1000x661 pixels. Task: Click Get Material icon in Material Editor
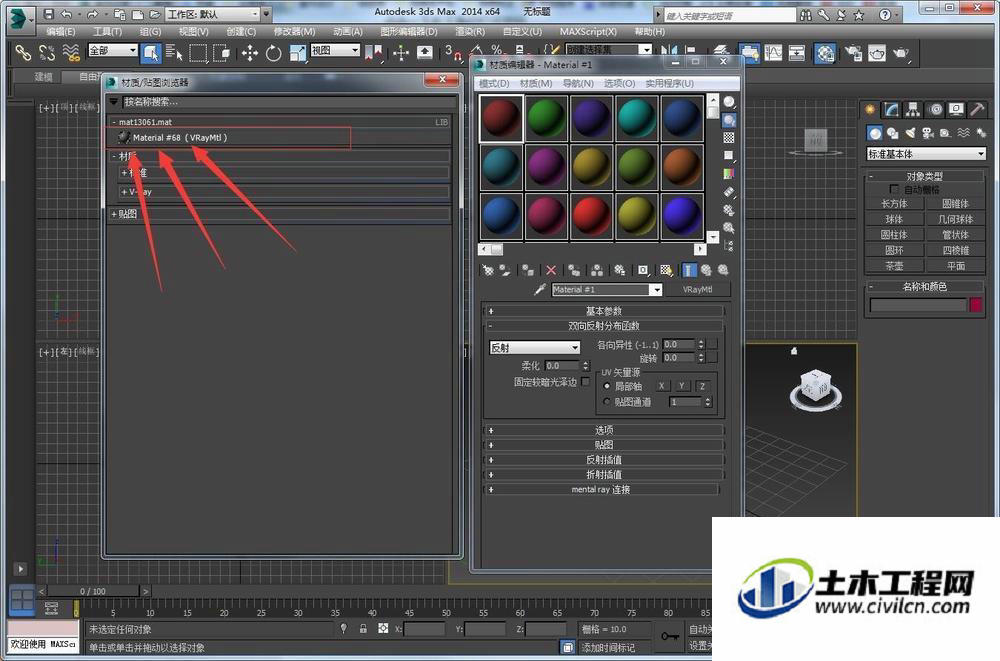click(488, 271)
